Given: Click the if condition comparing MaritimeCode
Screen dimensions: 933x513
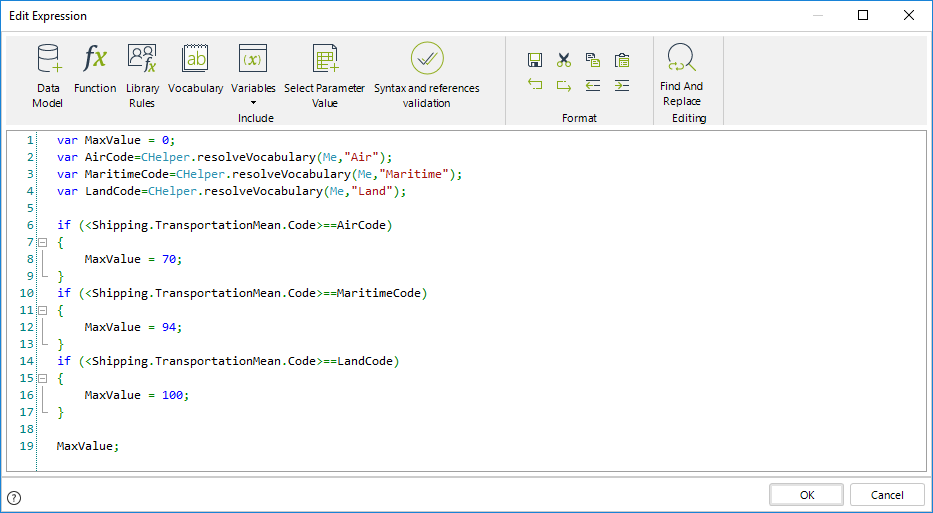Looking at the screenshot, I should point(242,293).
